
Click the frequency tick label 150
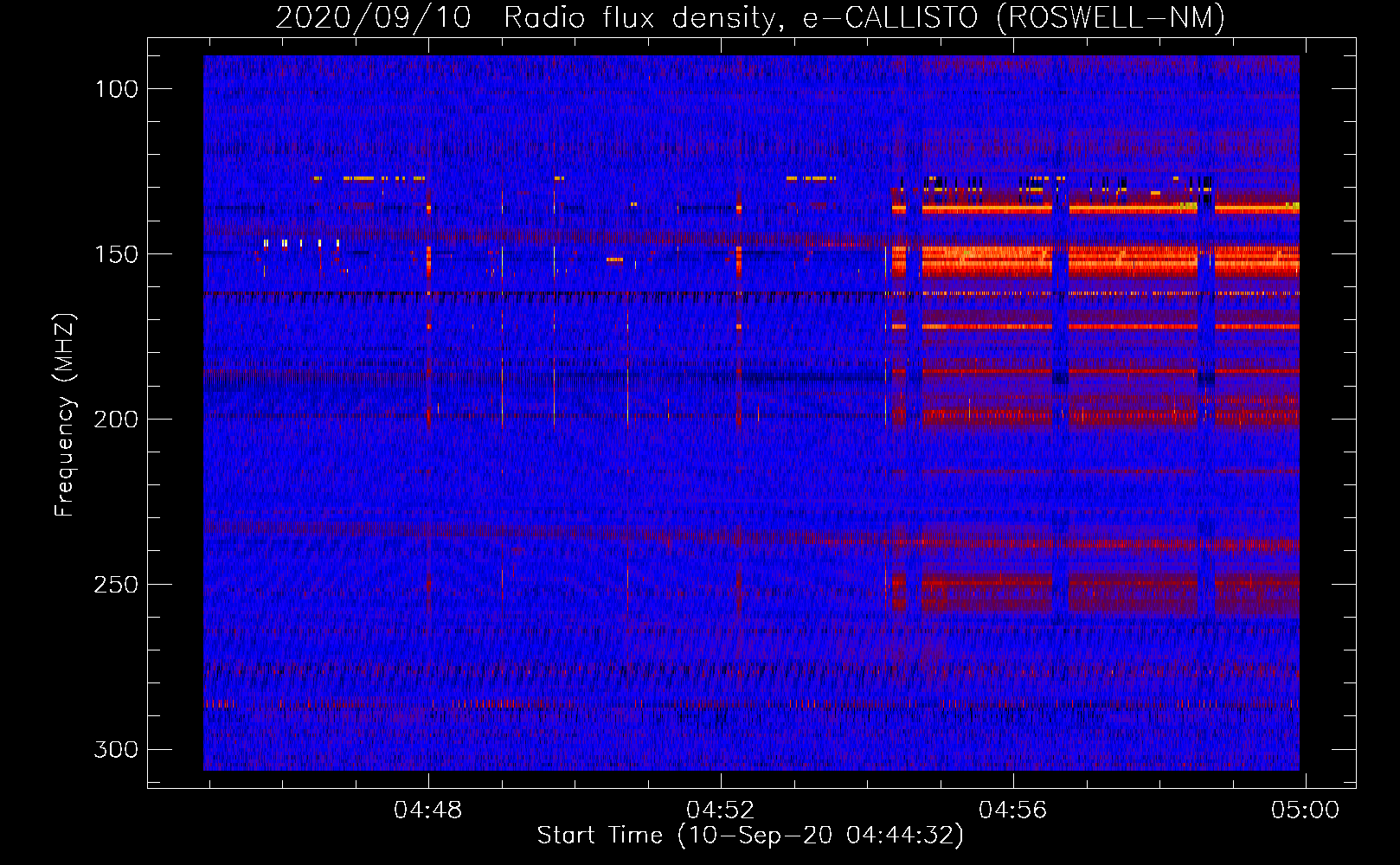[116, 254]
